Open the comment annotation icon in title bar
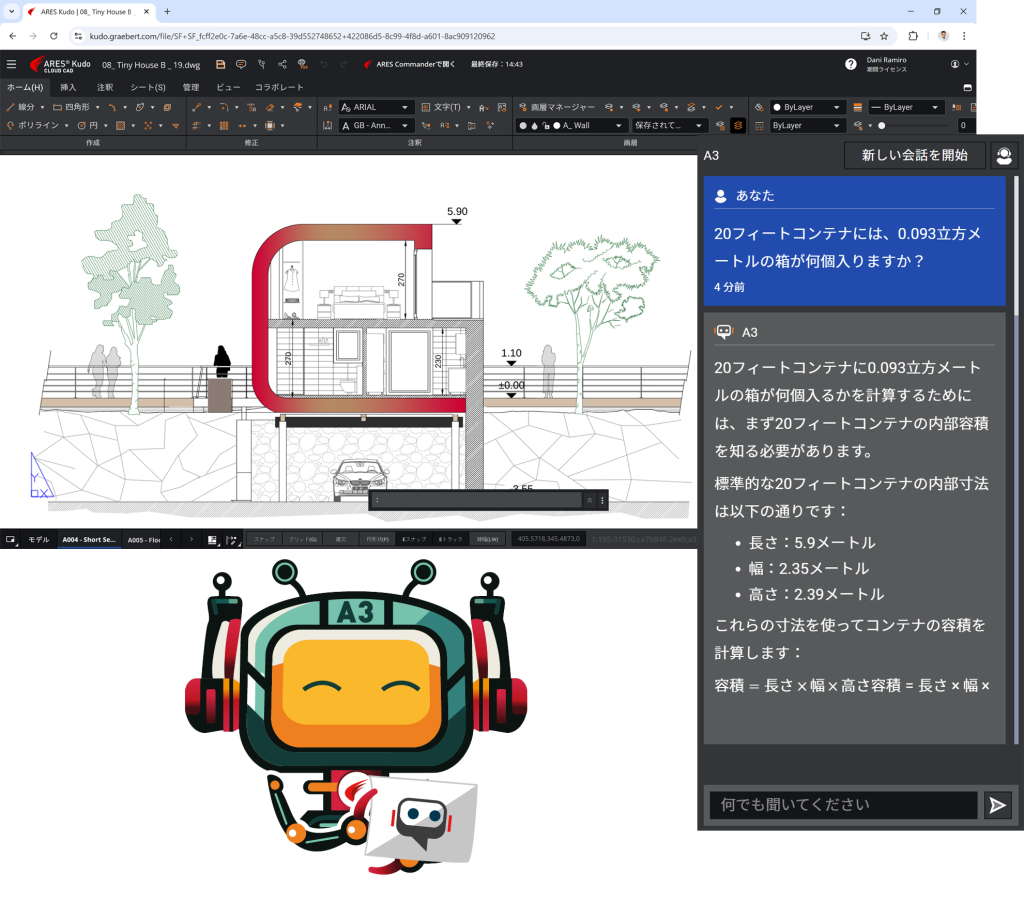The image size is (1024, 902). pos(240,64)
